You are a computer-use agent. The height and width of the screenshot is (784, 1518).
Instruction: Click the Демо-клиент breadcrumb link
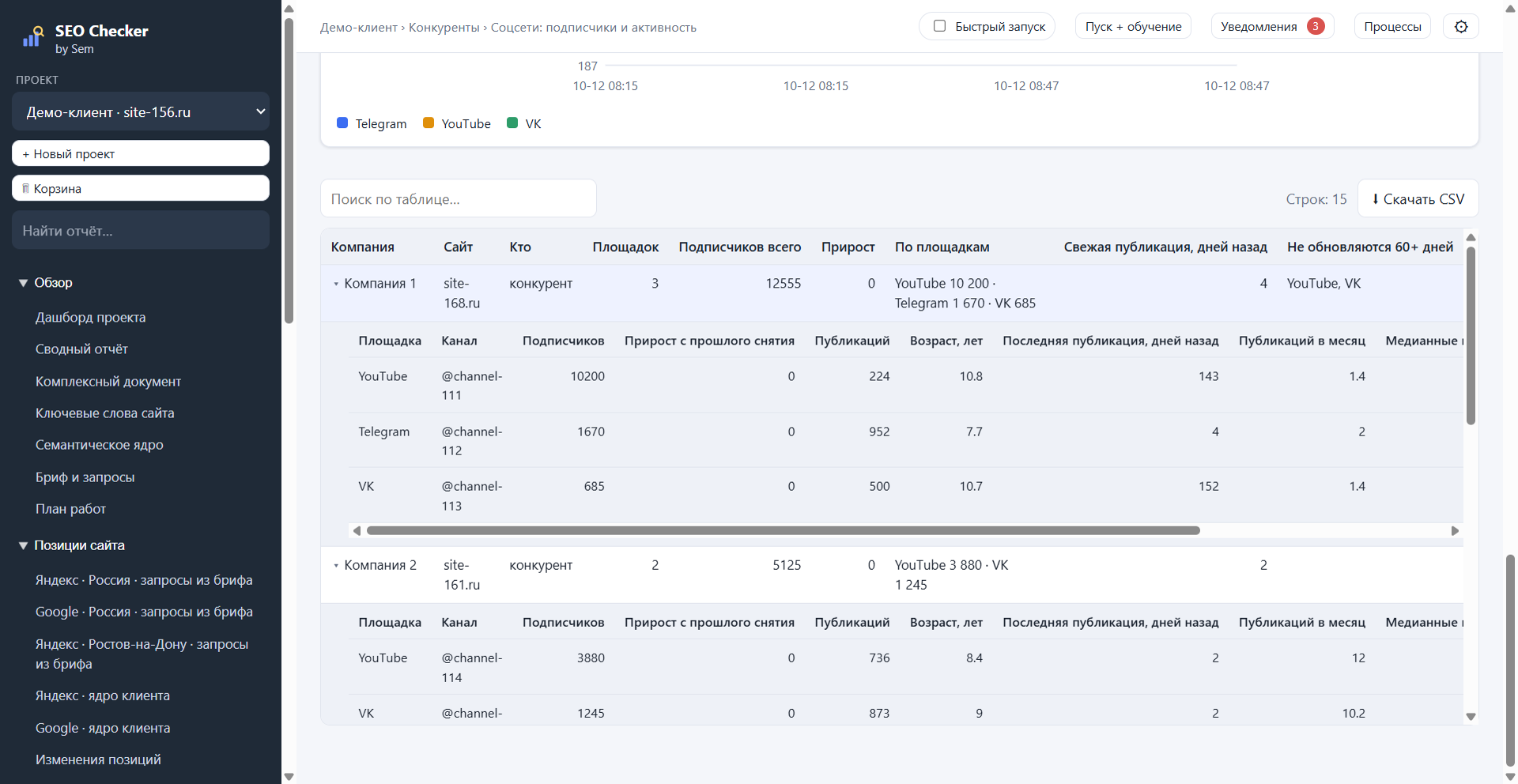coord(359,28)
